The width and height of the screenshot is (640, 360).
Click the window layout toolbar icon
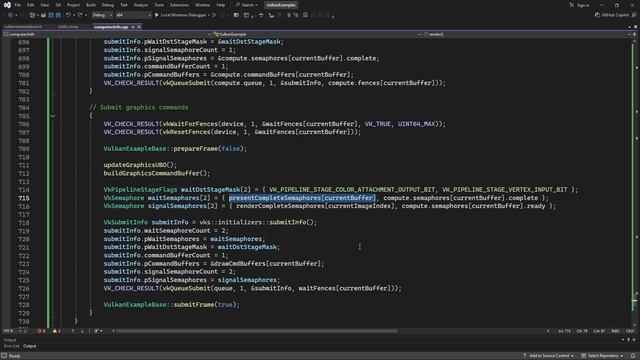(x=246, y=15)
